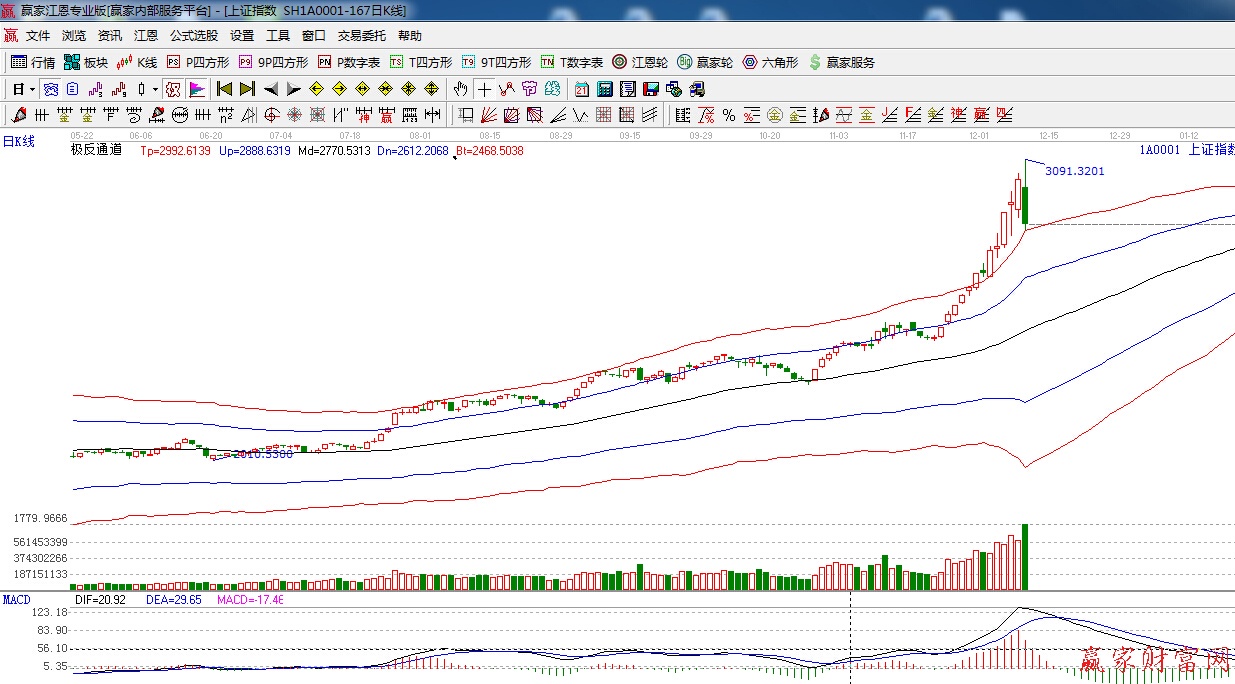Screen dimensions: 1235x684
Task: Expand the 日 period dropdown arrow
Action: point(32,89)
